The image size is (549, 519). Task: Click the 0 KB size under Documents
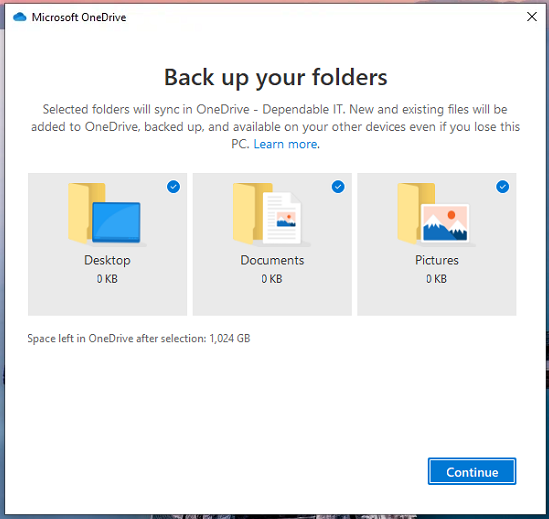click(272, 279)
